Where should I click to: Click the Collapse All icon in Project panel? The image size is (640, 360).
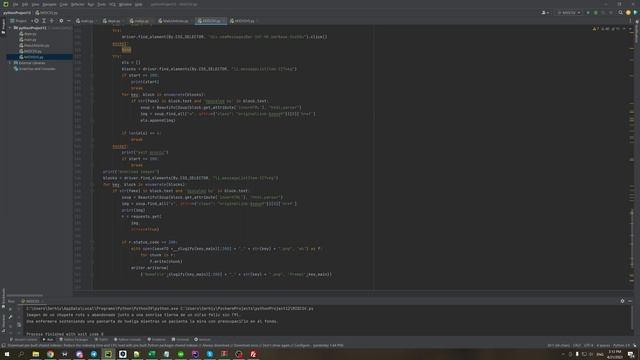tap(52, 21)
